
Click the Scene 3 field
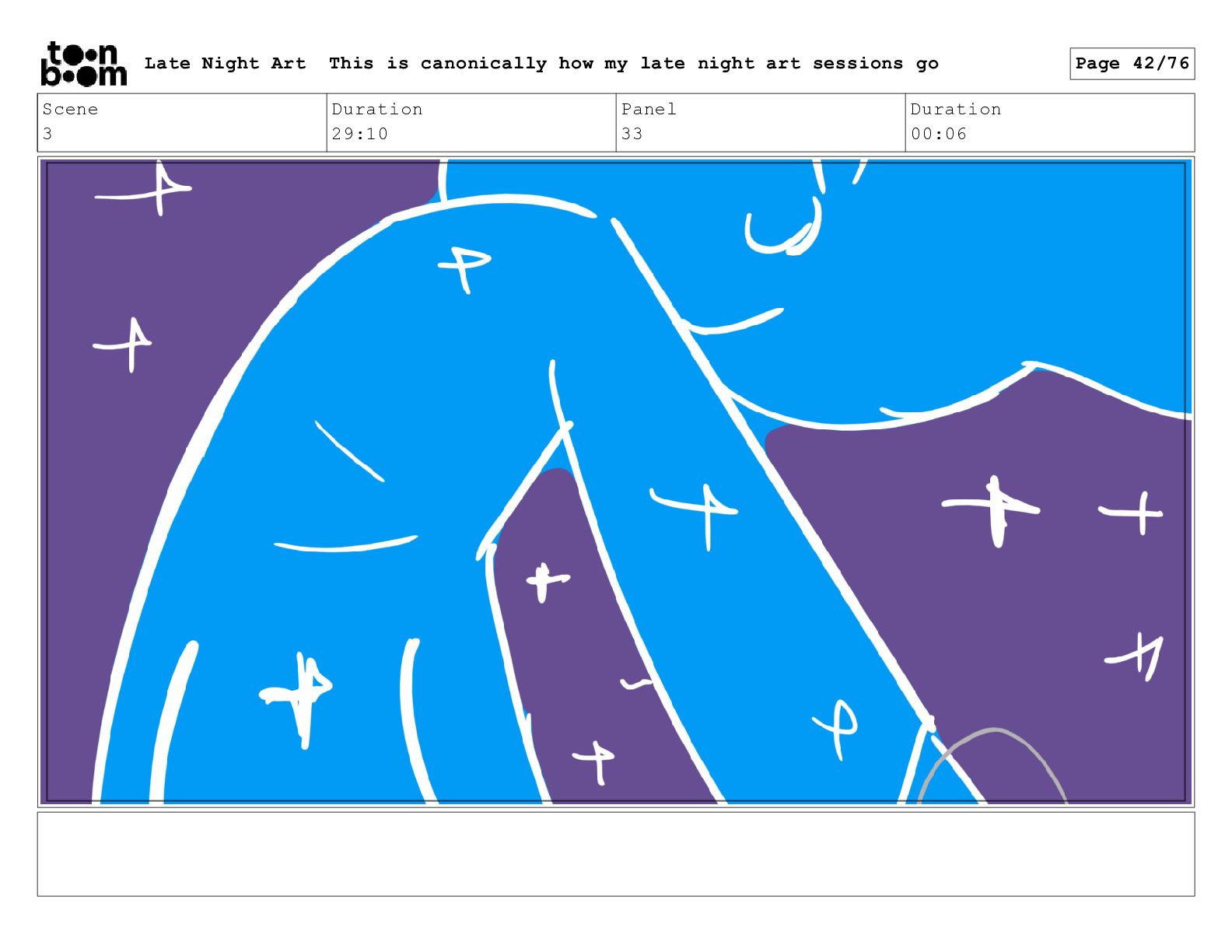(x=182, y=122)
